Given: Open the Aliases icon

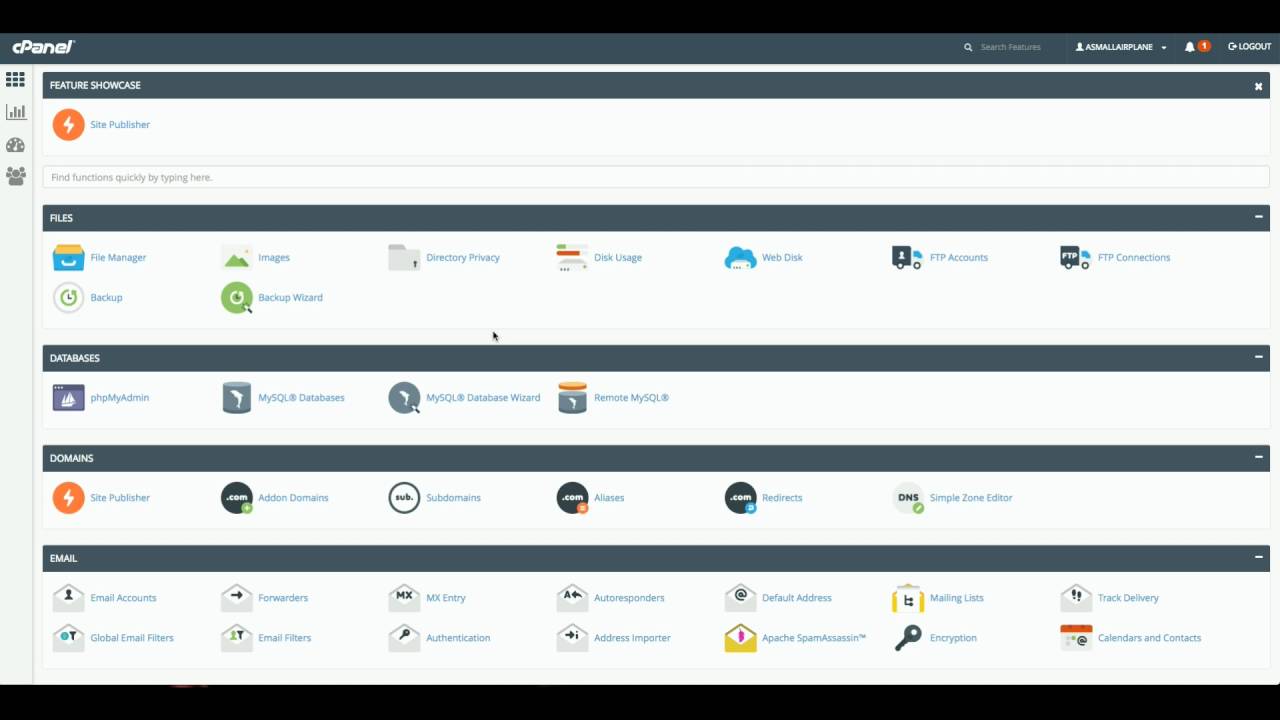Looking at the screenshot, I should (572, 497).
